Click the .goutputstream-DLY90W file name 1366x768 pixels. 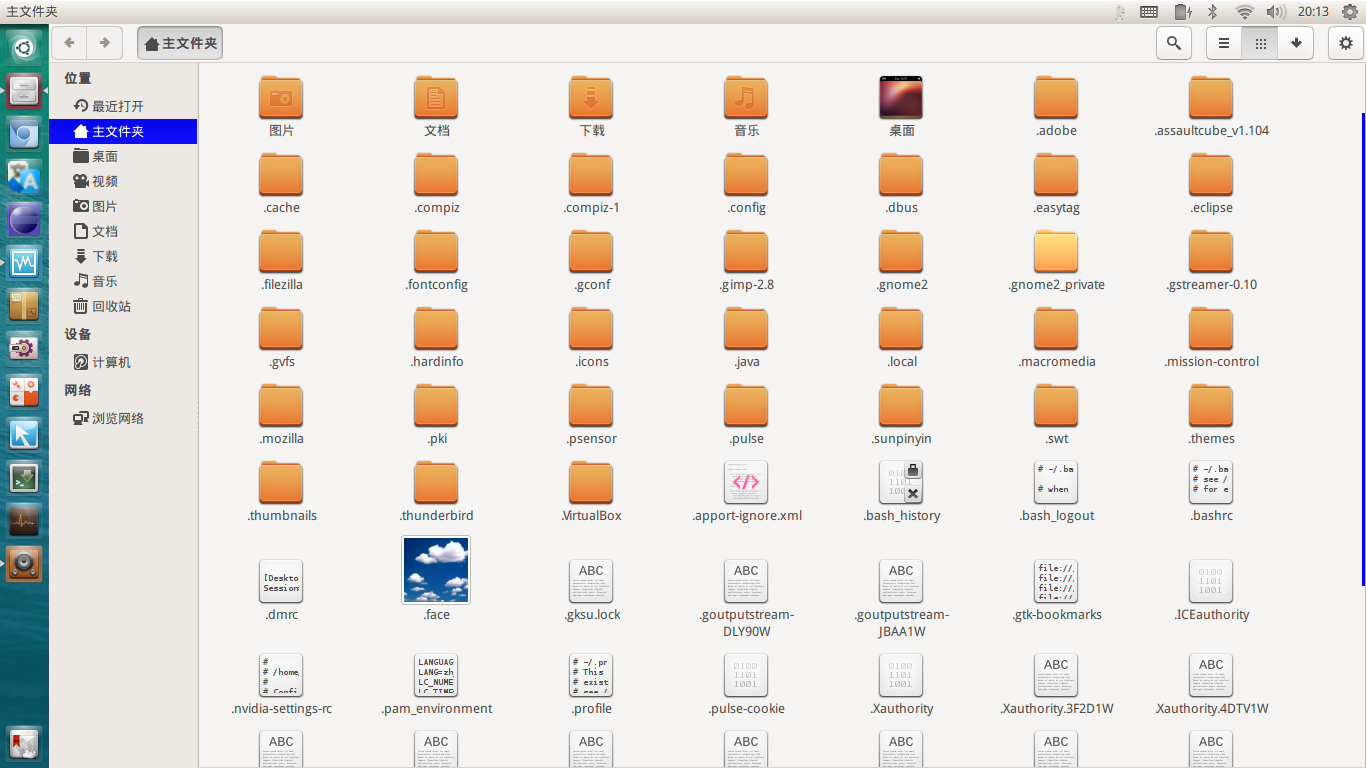coord(746,623)
